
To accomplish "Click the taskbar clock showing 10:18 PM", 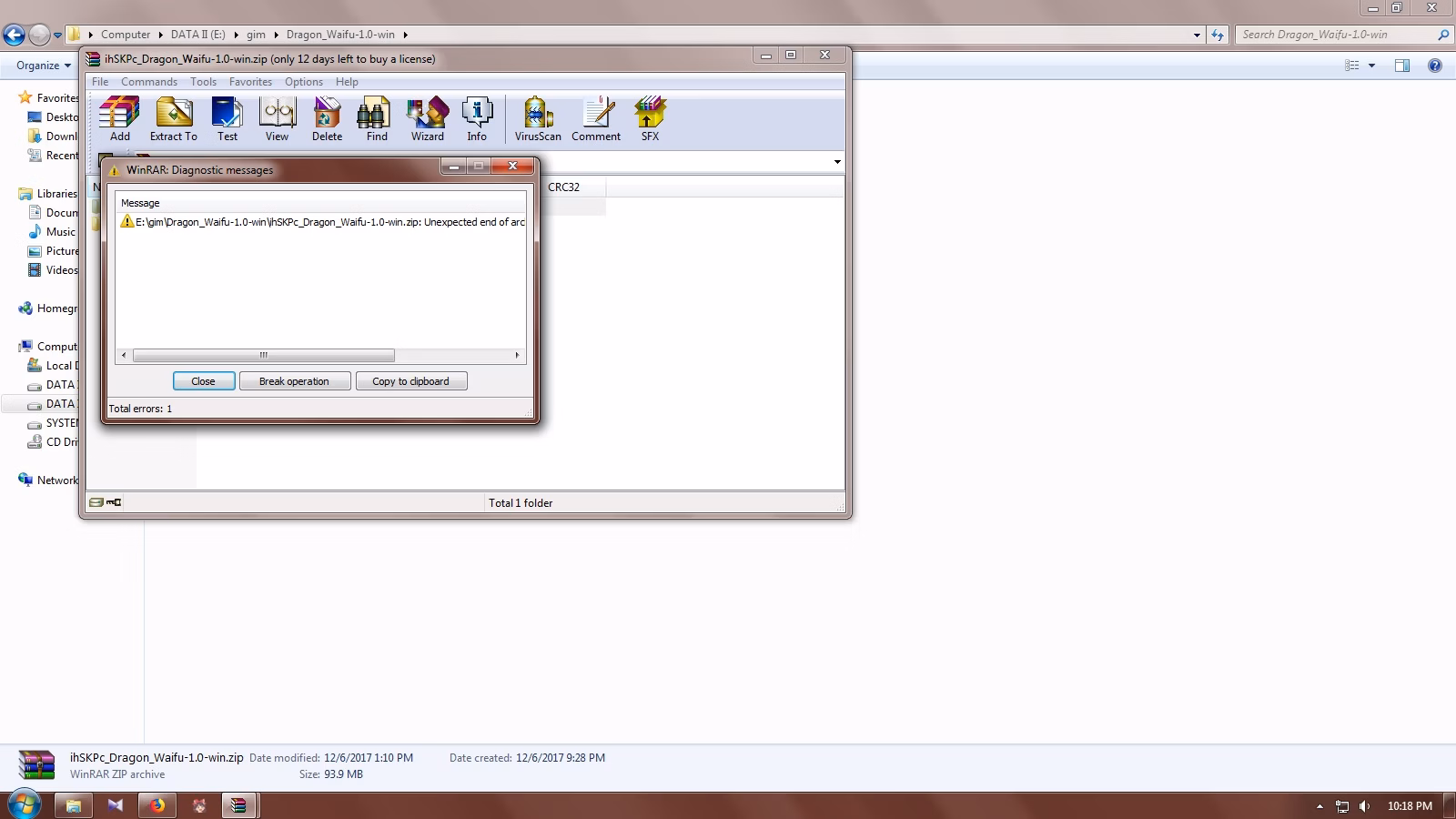I will pos(1410,806).
